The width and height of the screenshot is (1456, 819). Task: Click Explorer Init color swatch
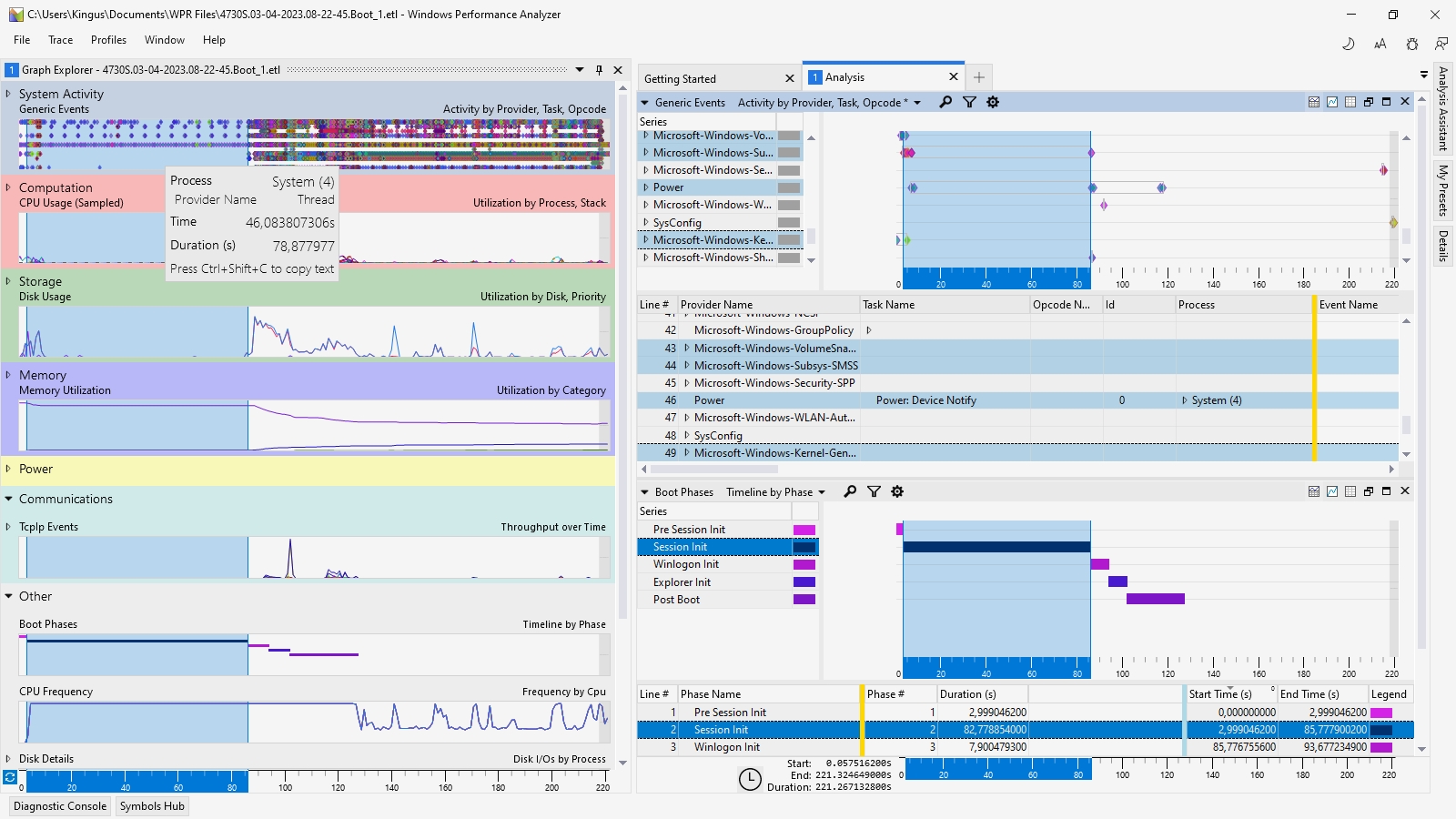click(804, 582)
